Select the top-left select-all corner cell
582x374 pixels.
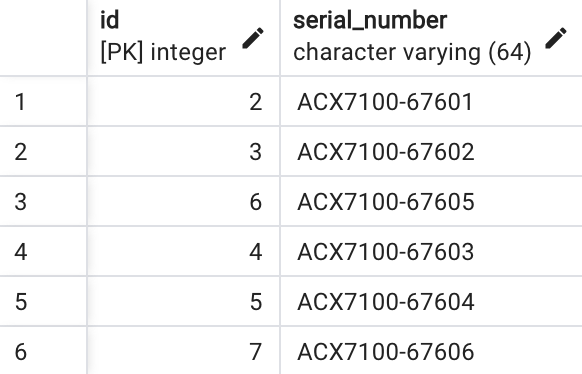coord(43,38)
